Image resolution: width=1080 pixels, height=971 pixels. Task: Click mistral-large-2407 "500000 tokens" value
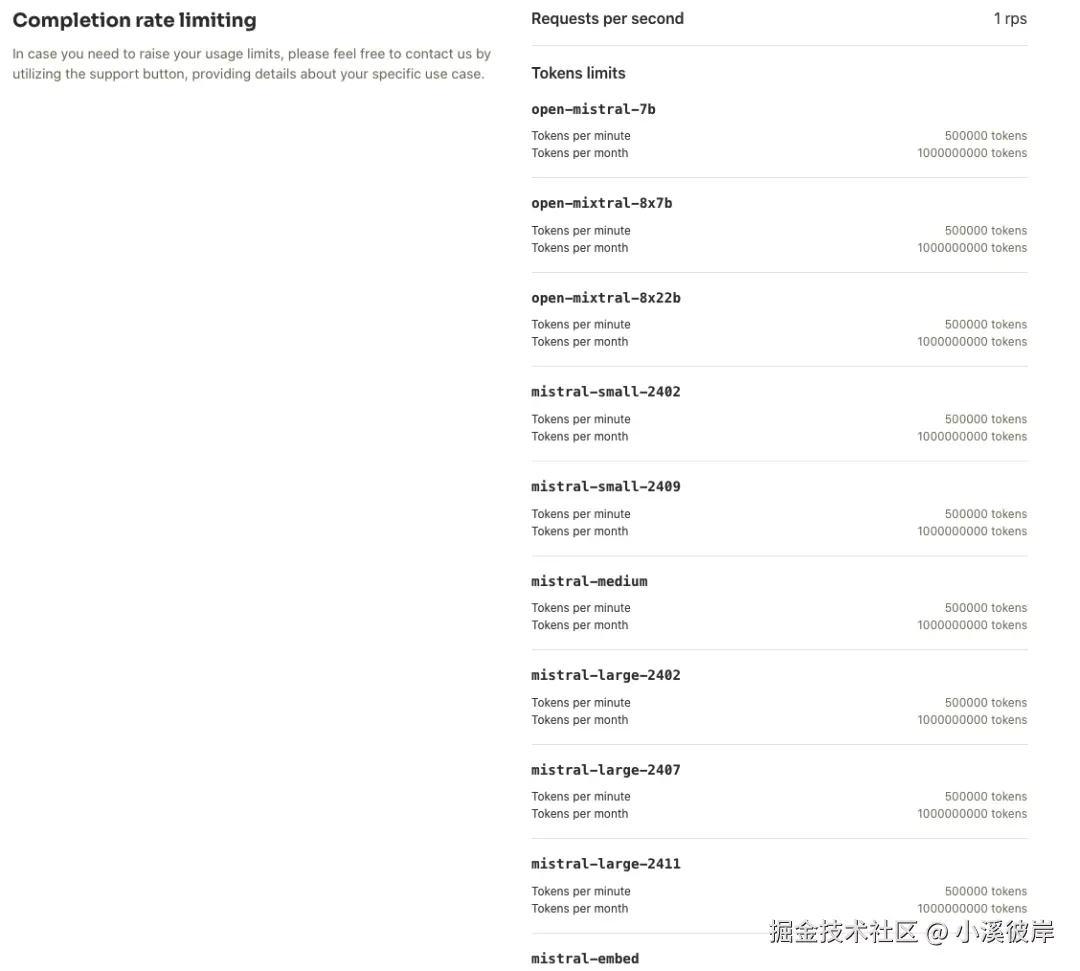986,797
